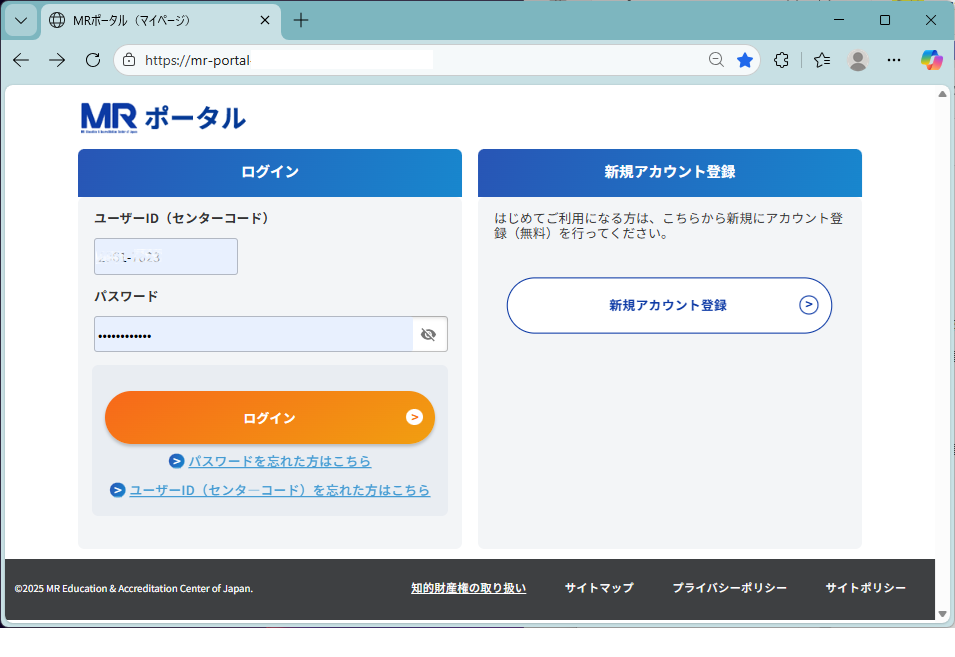Open the browser Extensions icon
Image resolution: width=955 pixels, height=657 pixels.
pyautogui.click(x=781, y=60)
